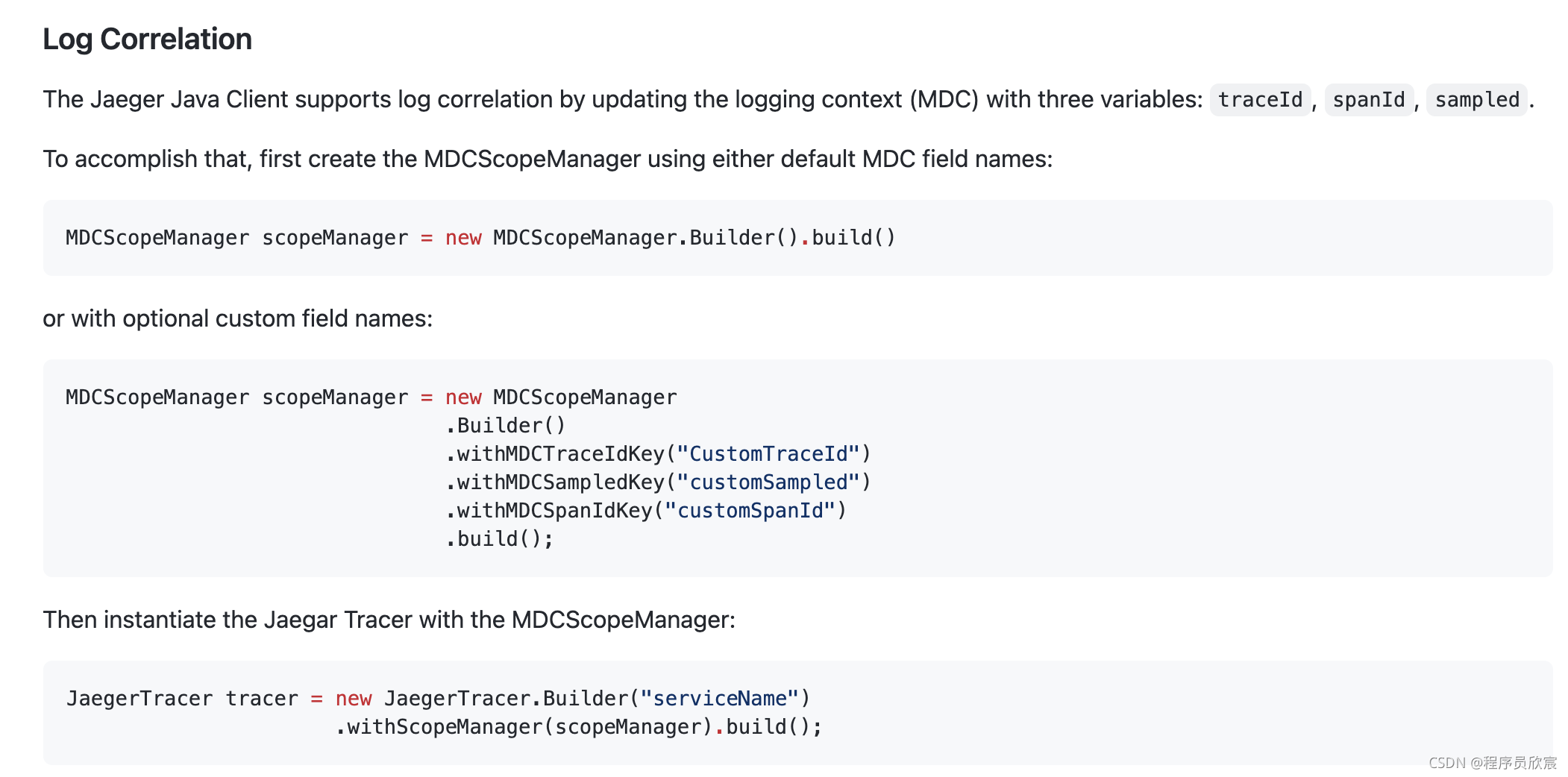Click the "customSpanId" string literal
The width and height of the screenshot is (1568, 777).
[x=750, y=511]
